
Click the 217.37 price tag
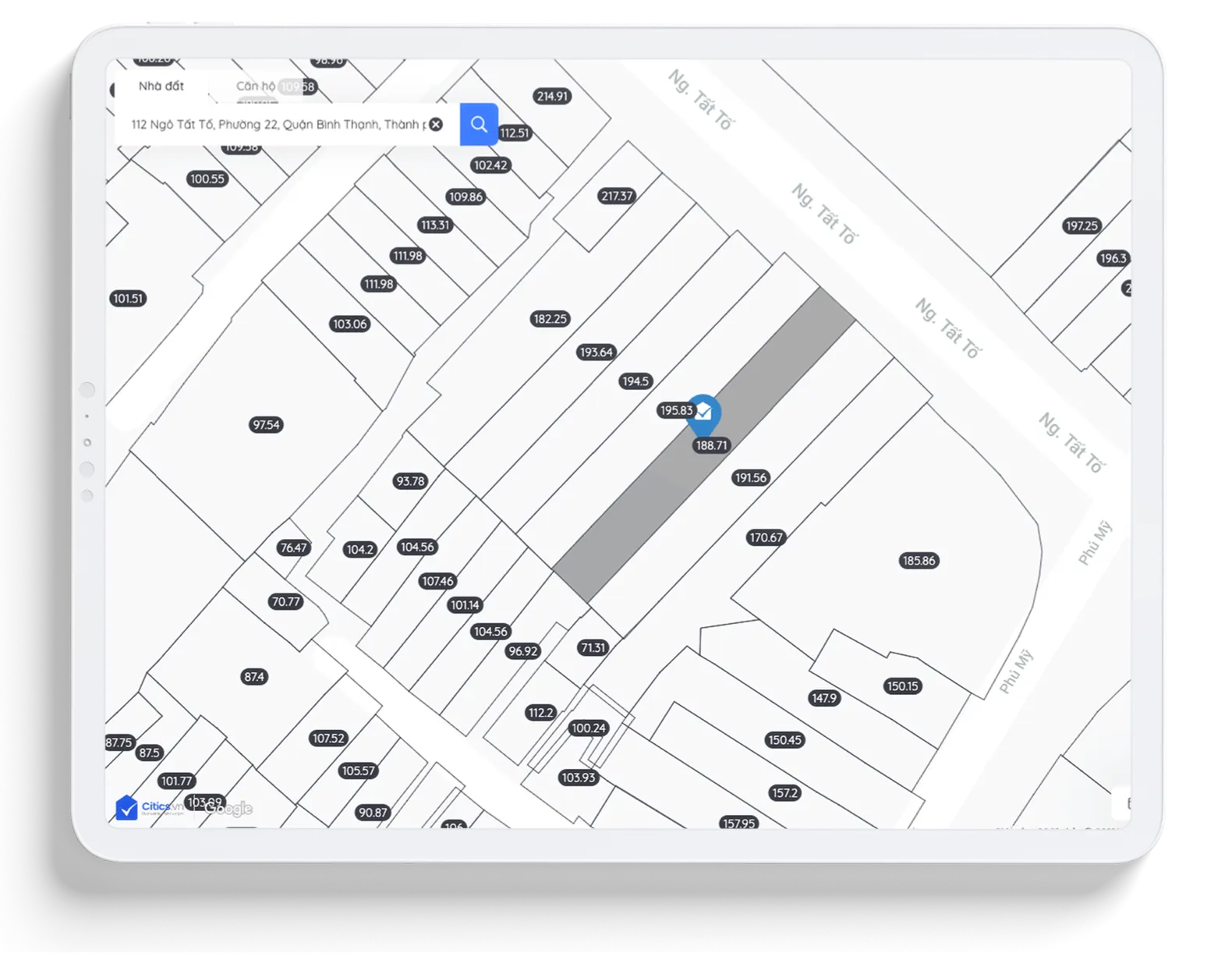click(617, 196)
